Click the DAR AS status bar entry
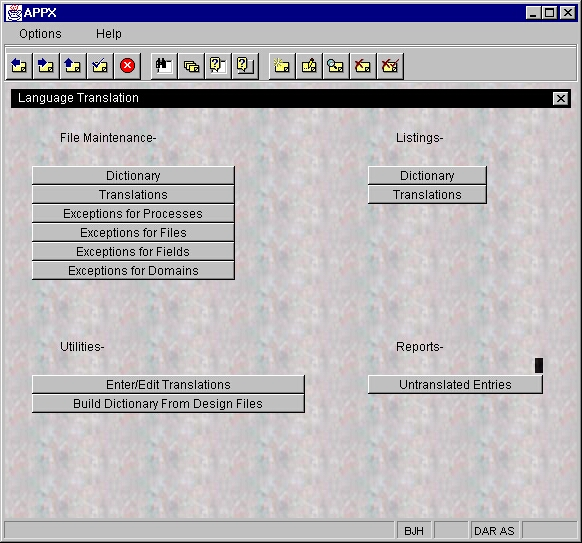This screenshot has height=543, width=582. pos(495,531)
